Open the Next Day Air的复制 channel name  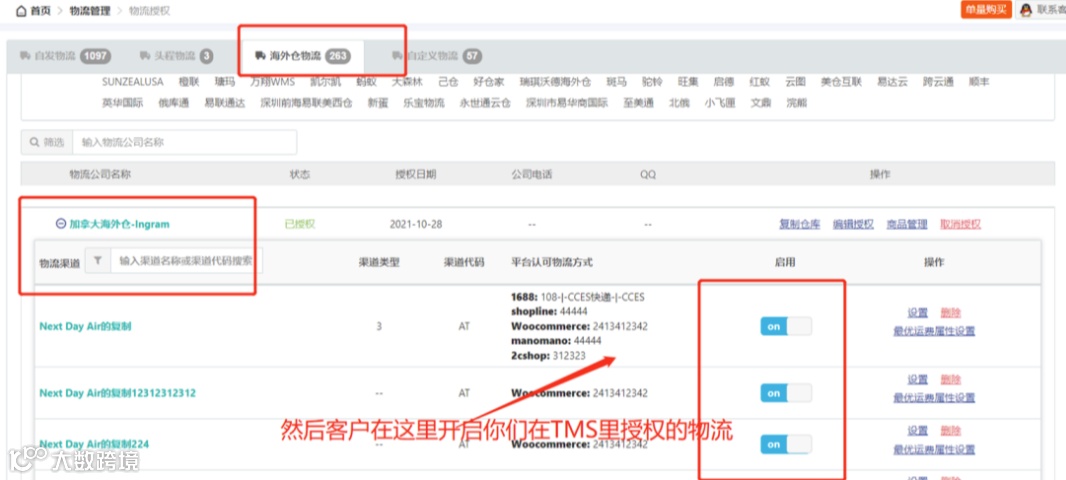pos(85,326)
